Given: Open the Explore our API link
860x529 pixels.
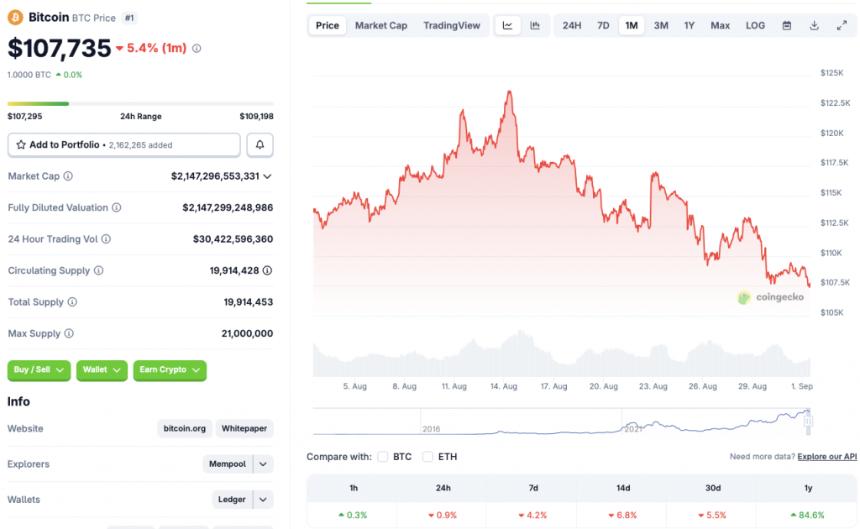Looking at the screenshot, I should click(827, 457).
